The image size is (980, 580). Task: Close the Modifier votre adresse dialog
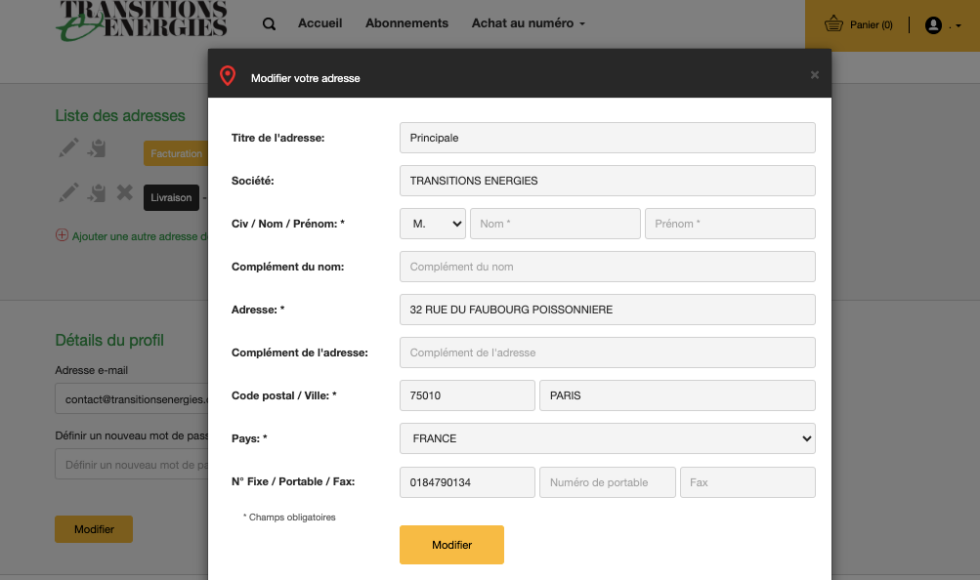[x=814, y=75]
